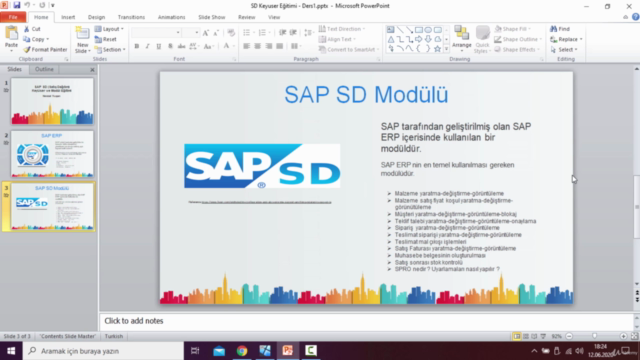Center the paragraph text
Viewport: 640px width, 360px height.
tap(258, 46)
